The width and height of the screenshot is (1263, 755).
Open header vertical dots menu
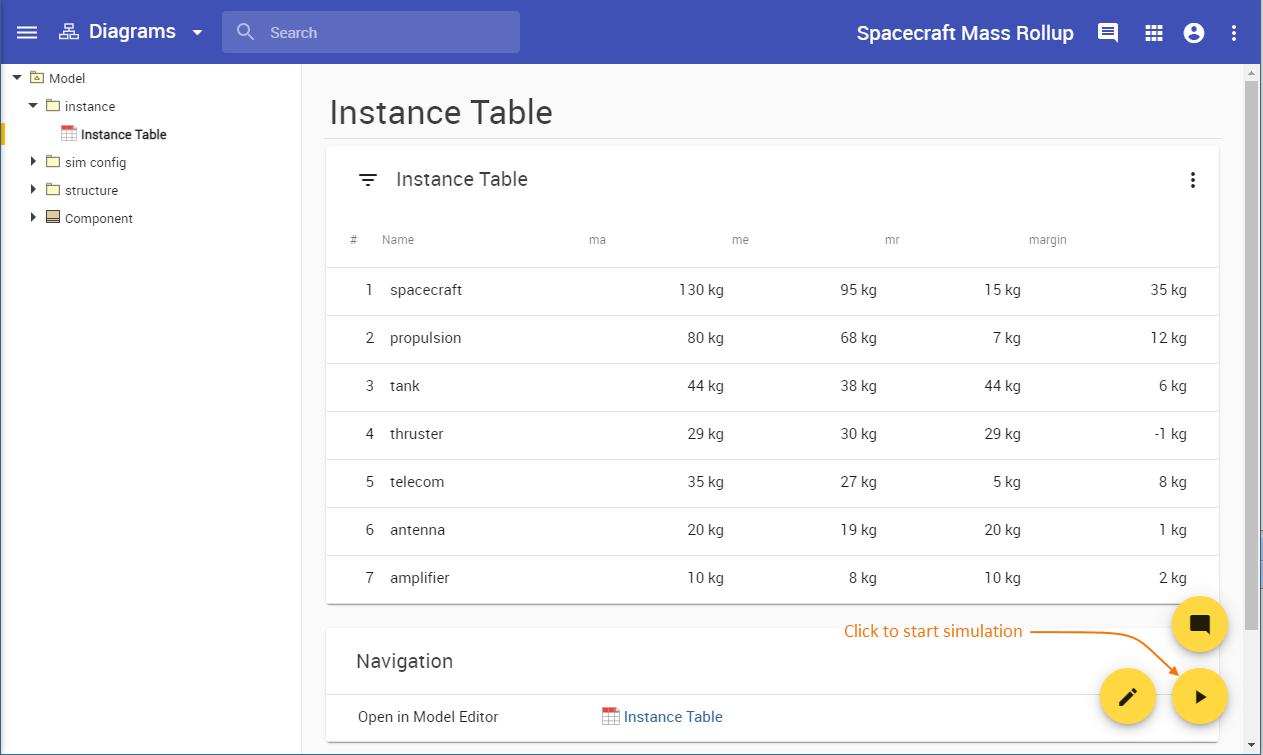point(1234,32)
